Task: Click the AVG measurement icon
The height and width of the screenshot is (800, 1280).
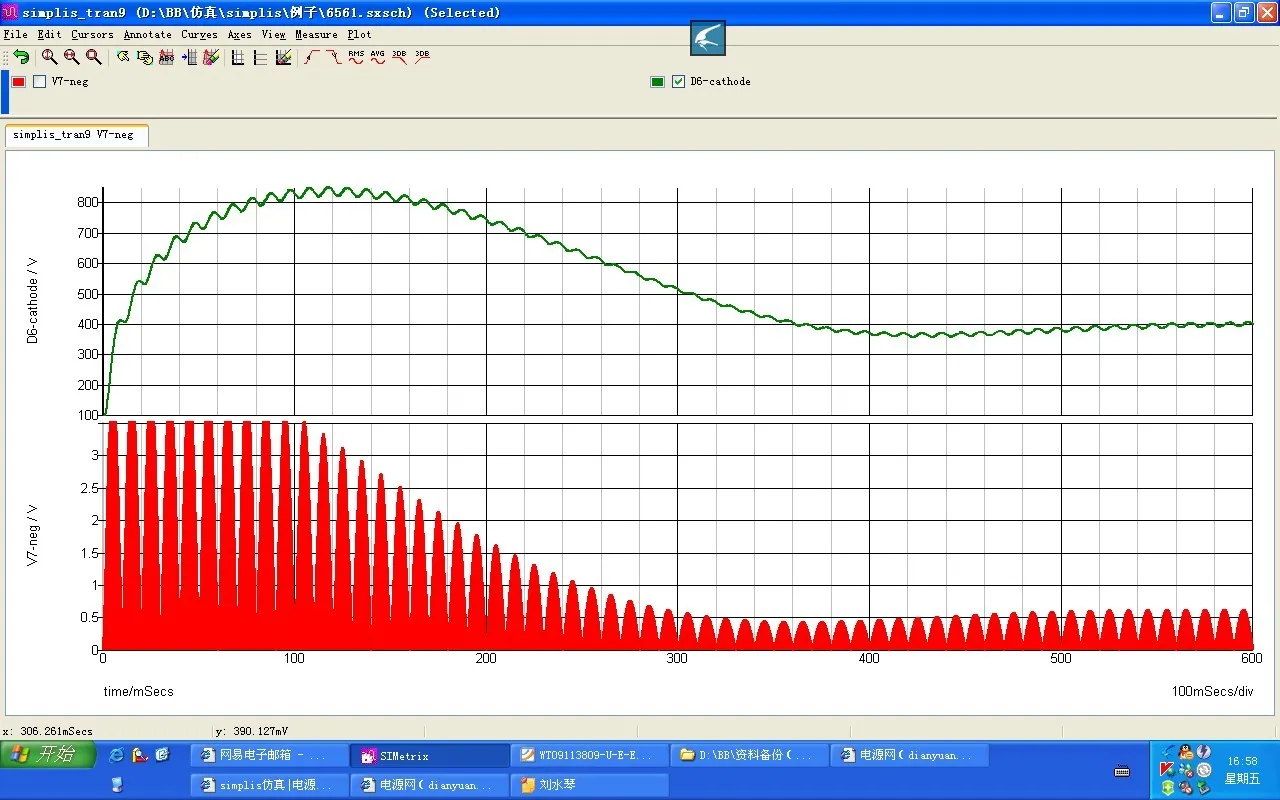Action: (378, 58)
